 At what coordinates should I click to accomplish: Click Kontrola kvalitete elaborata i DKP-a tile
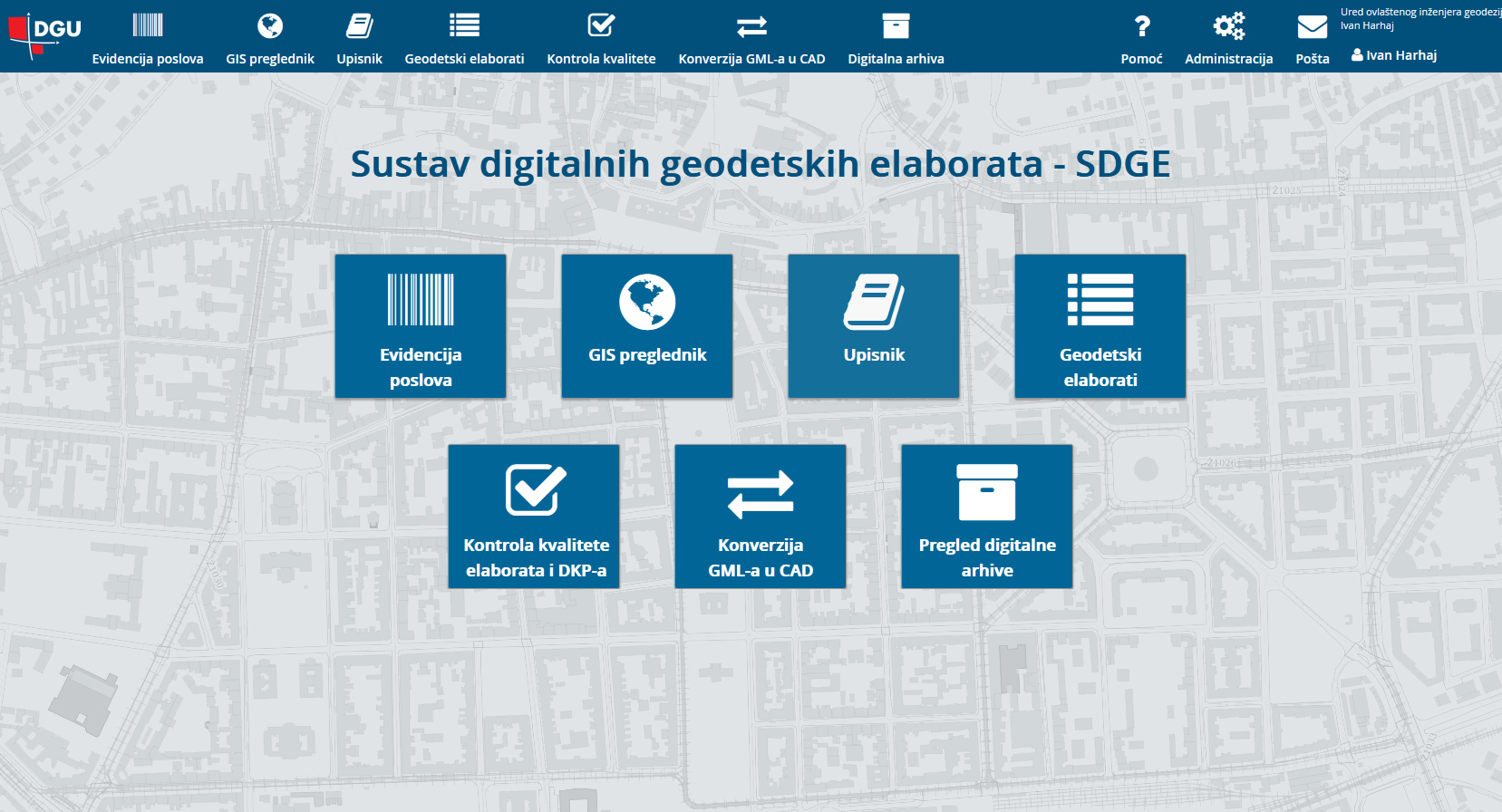(534, 517)
